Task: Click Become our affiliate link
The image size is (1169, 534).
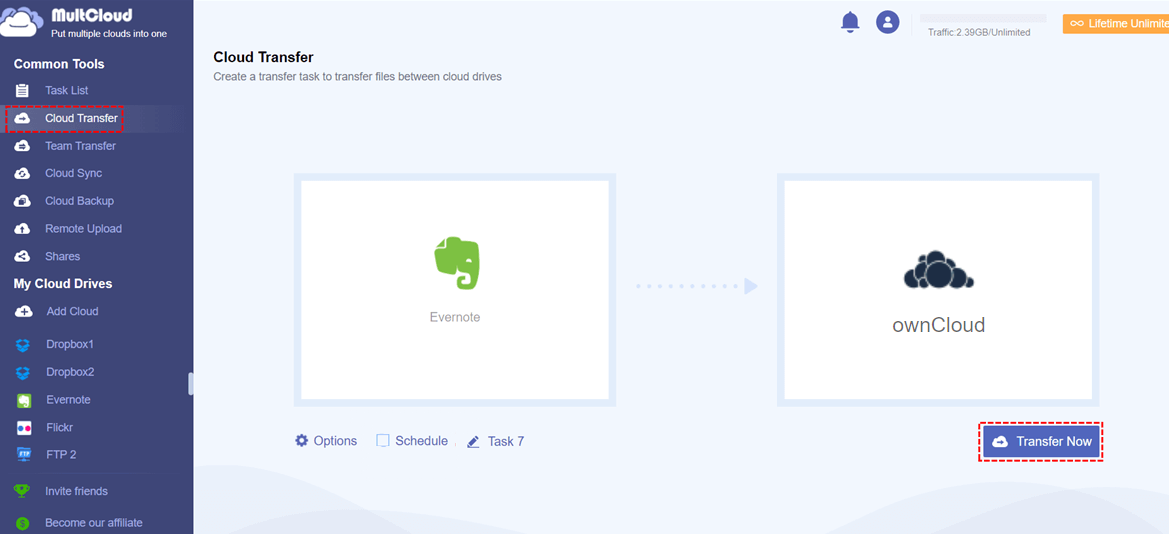Action: click(x=94, y=523)
